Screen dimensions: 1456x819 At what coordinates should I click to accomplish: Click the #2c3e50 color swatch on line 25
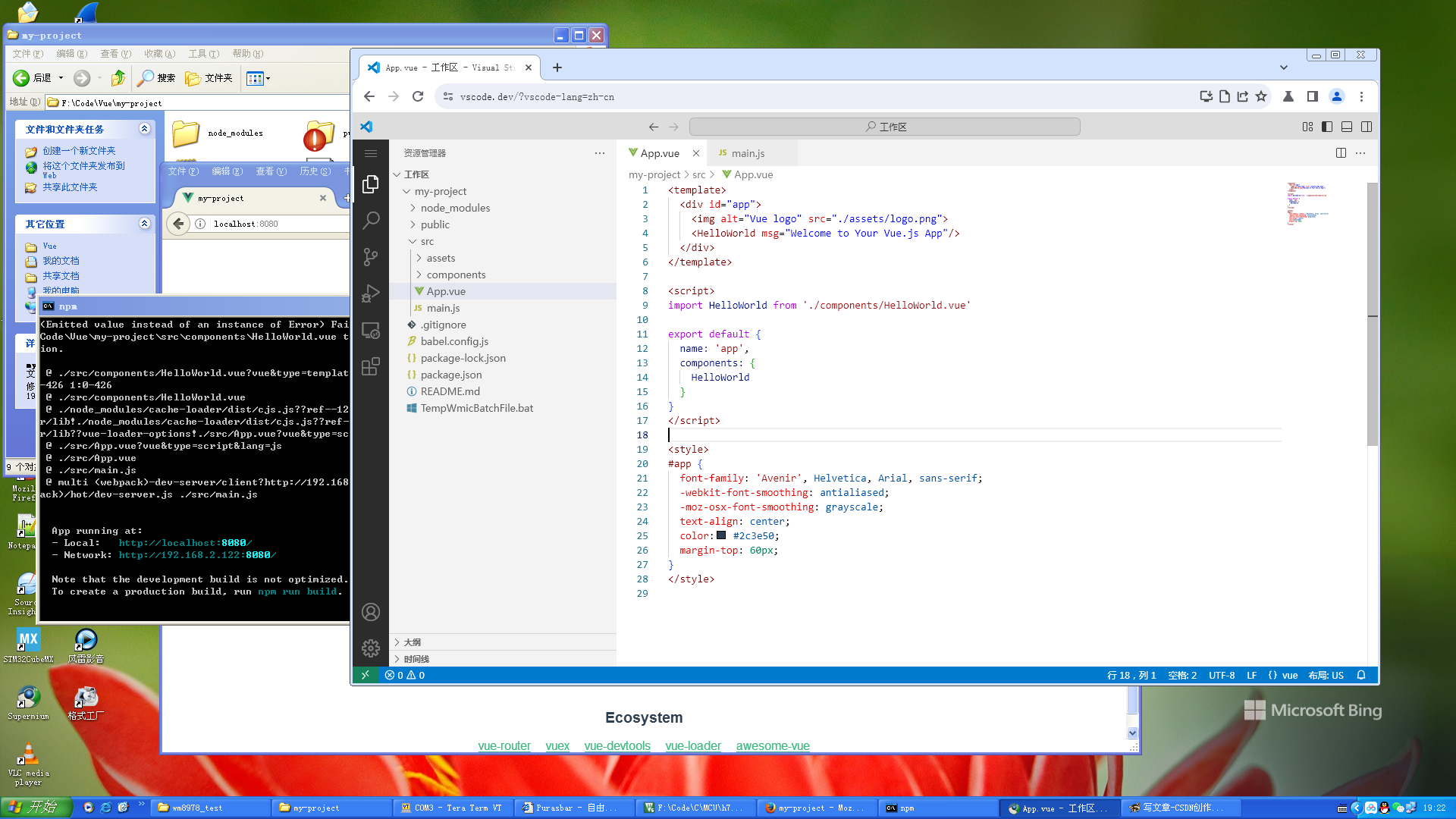[720, 536]
